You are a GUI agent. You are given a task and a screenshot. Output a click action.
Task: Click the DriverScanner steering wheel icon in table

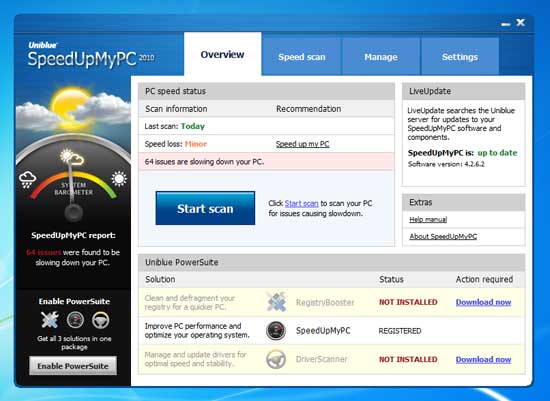[276, 360]
